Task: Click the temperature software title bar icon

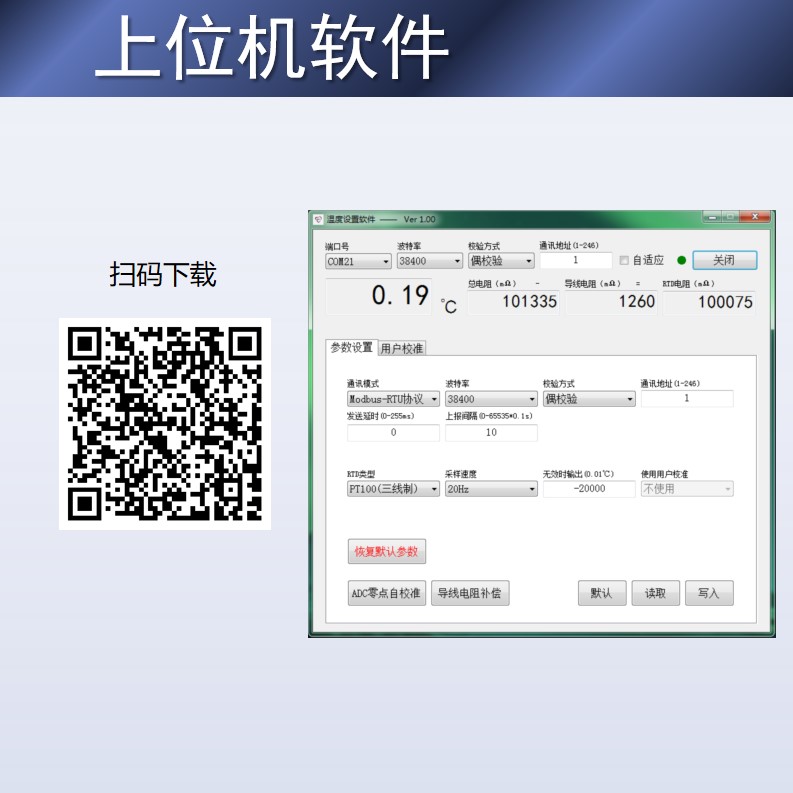Action: click(318, 219)
